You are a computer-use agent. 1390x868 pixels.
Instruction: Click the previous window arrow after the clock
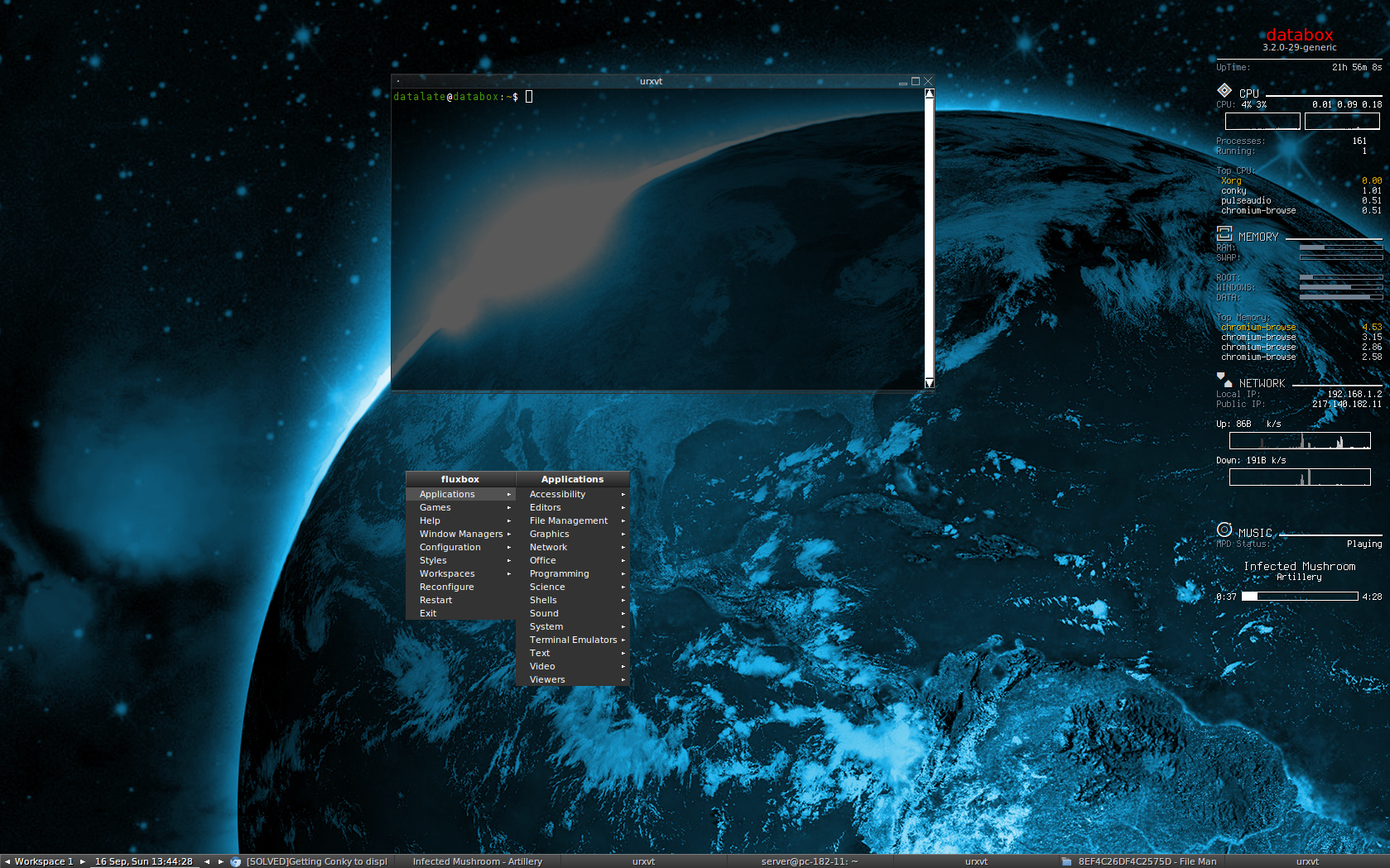click(x=207, y=861)
